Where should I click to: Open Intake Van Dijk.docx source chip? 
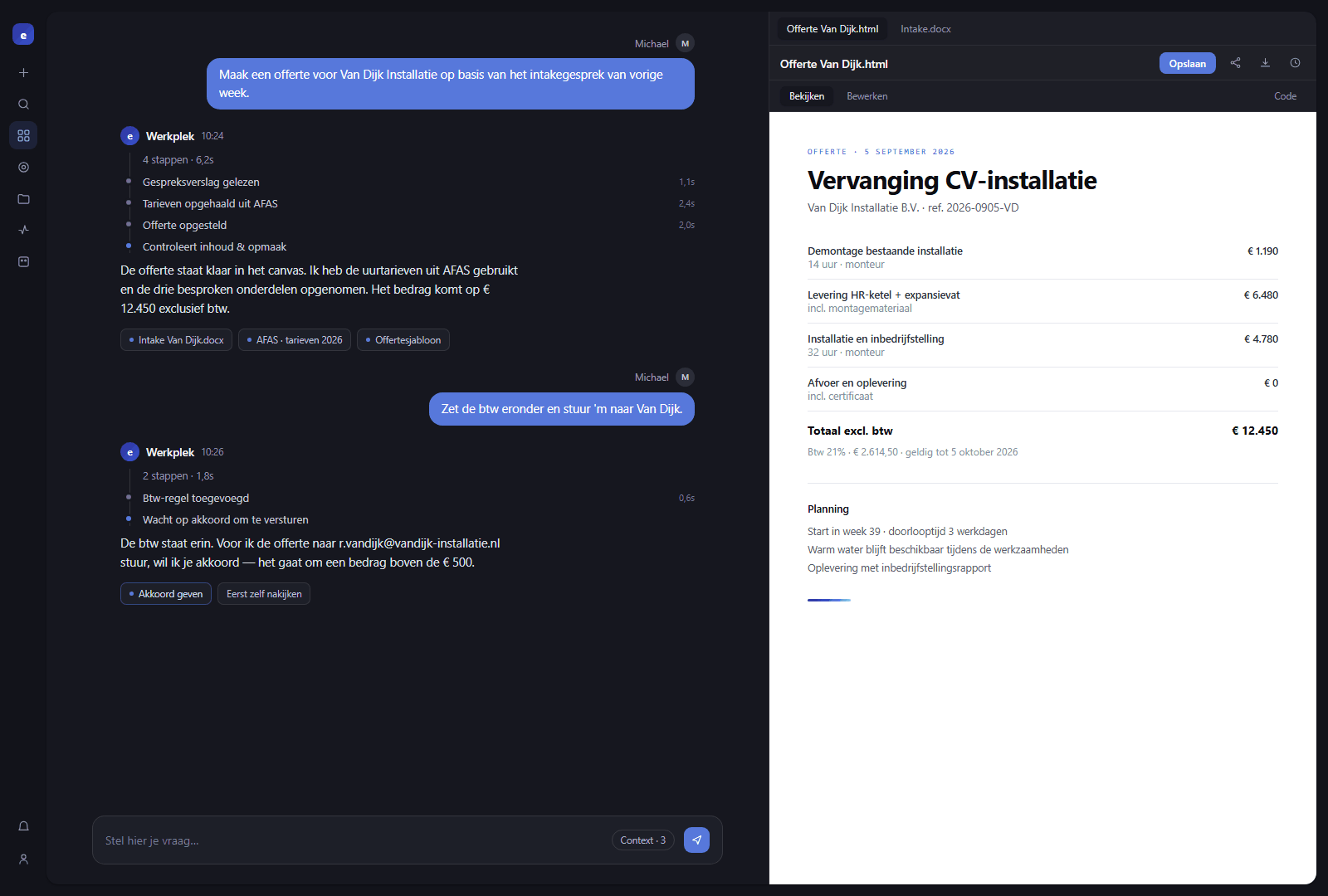click(x=176, y=340)
